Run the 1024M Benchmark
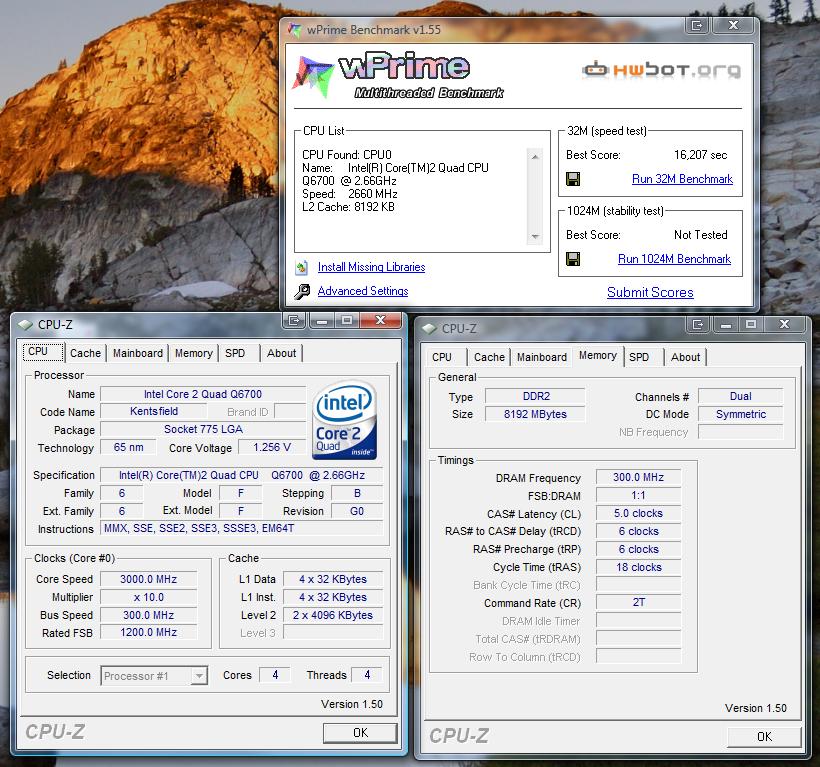The image size is (820, 767). [674, 259]
